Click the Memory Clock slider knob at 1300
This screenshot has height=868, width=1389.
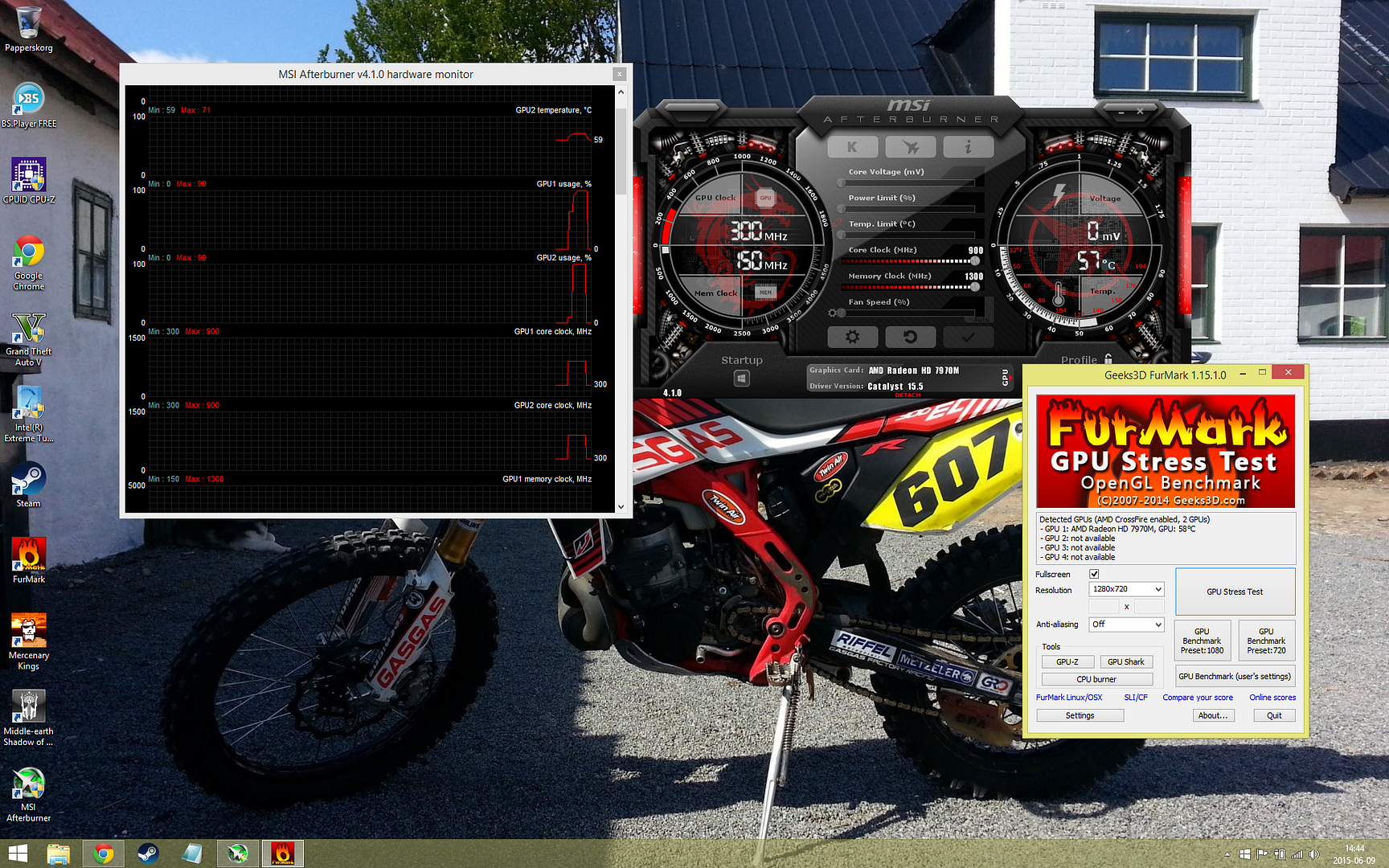tap(975, 287)
